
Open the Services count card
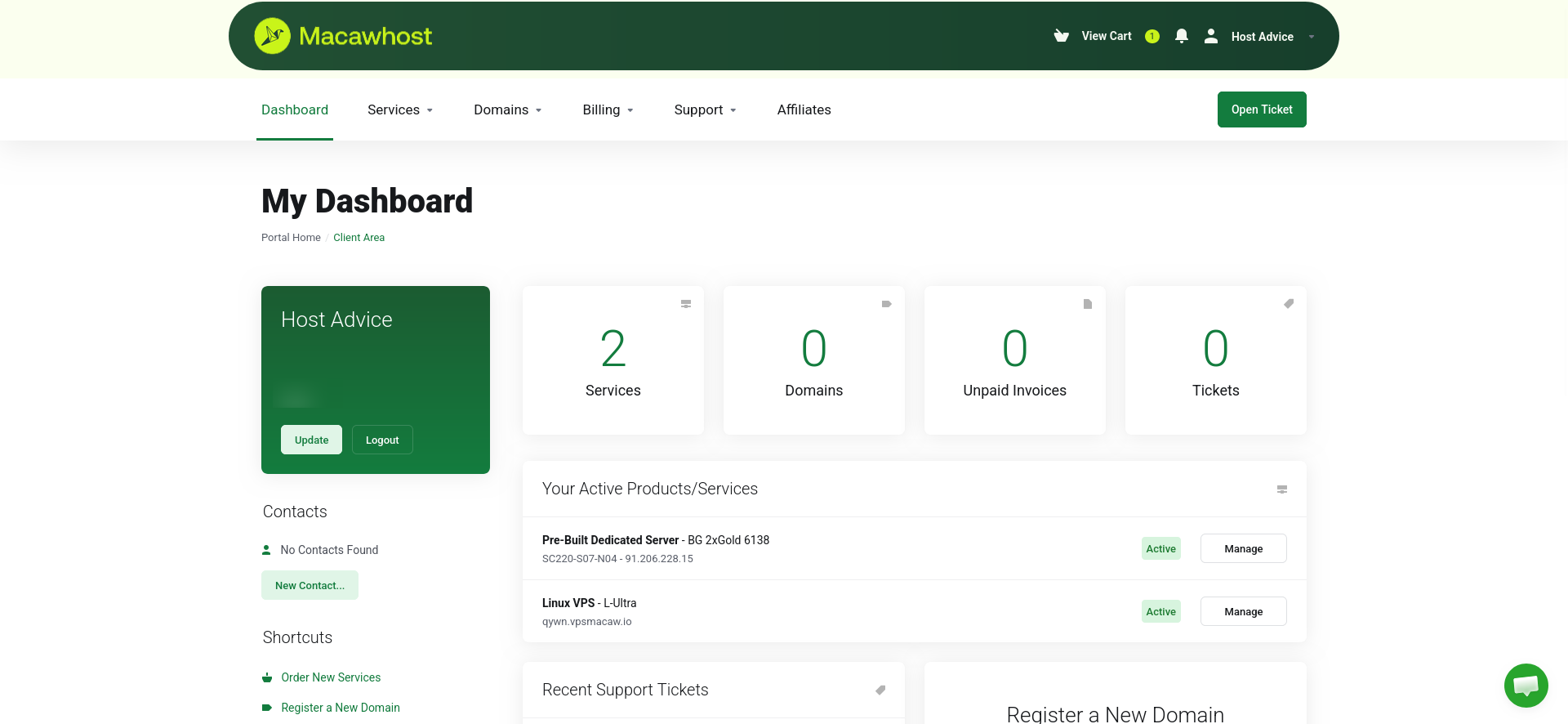[613, 360]
